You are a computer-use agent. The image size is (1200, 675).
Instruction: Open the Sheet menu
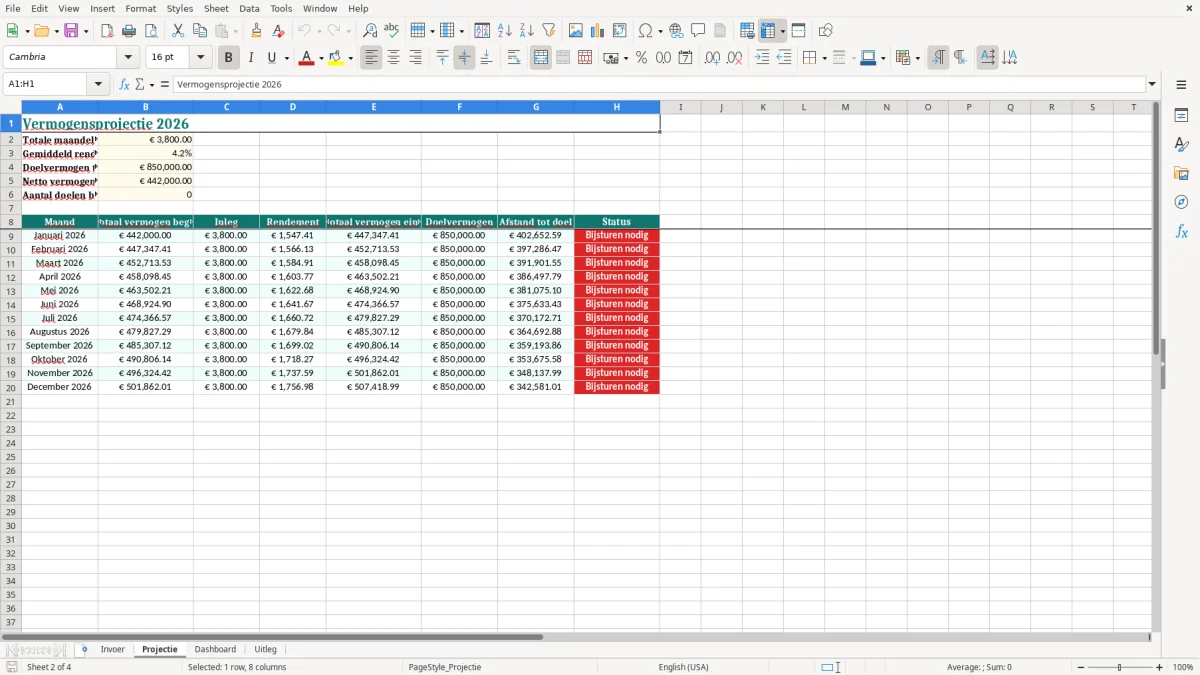pos(216,8)
